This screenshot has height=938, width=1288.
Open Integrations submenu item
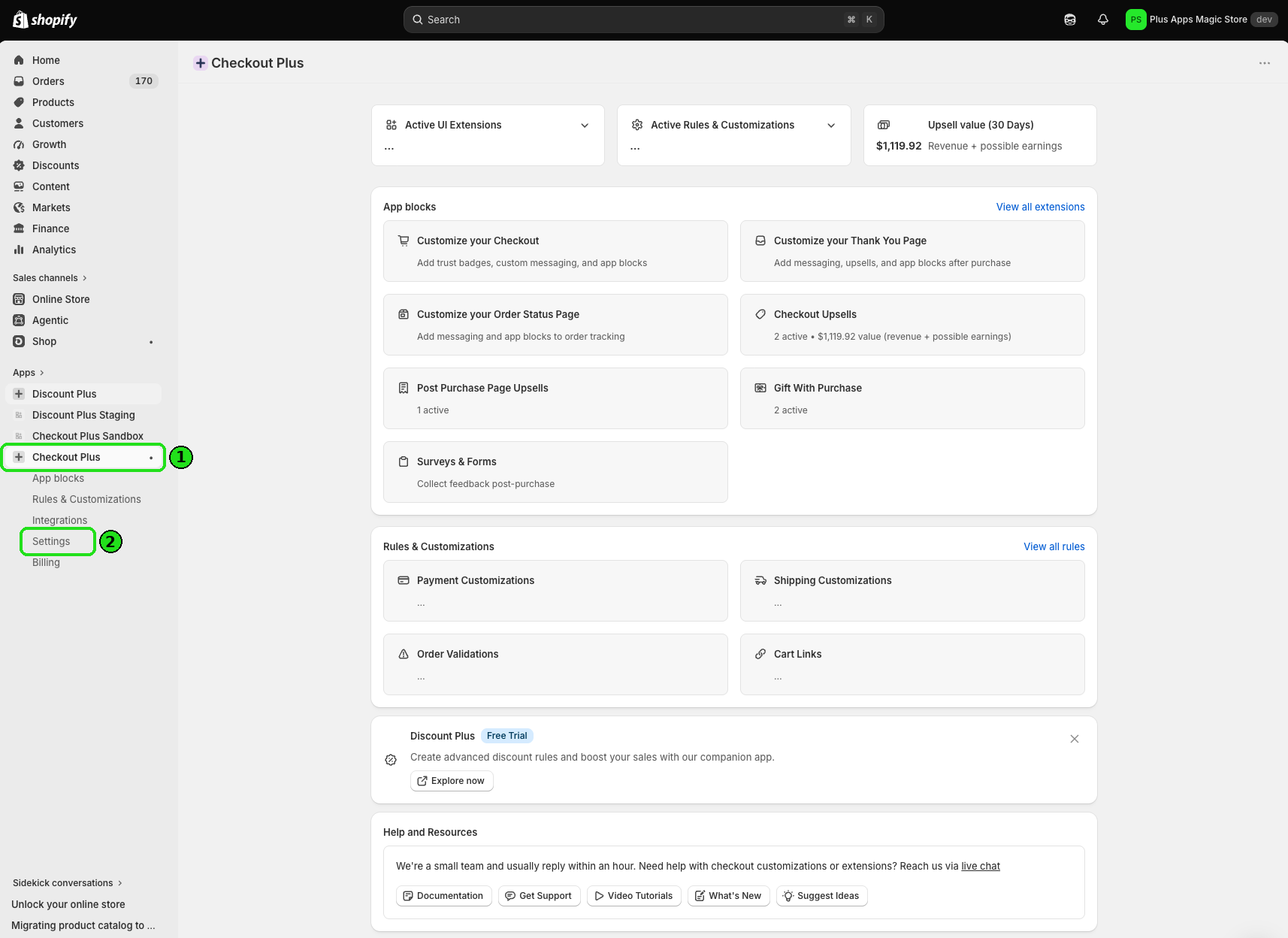click(x=59, y=520)
